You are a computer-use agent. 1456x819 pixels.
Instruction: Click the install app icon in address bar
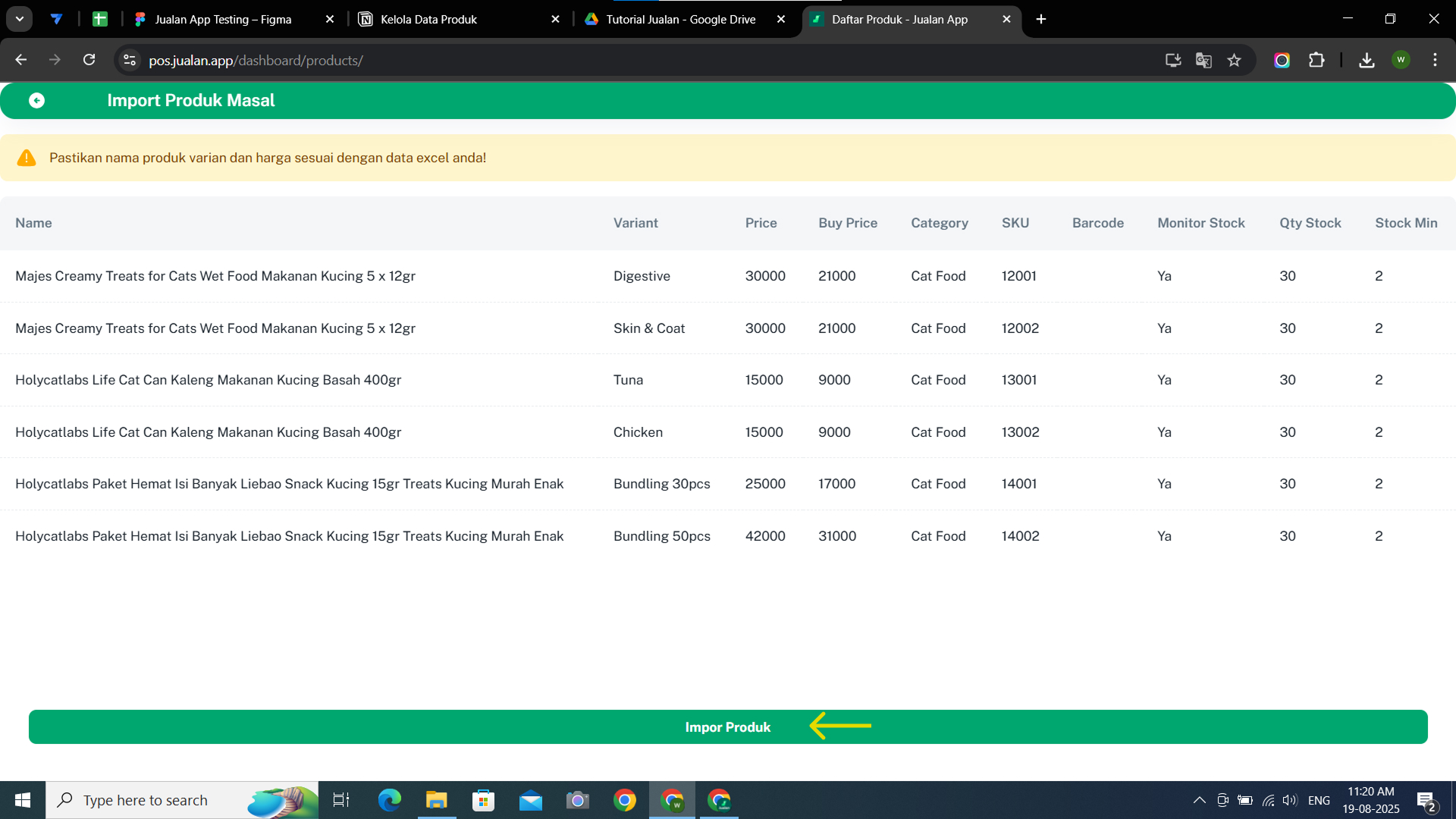pos(1173,60)
